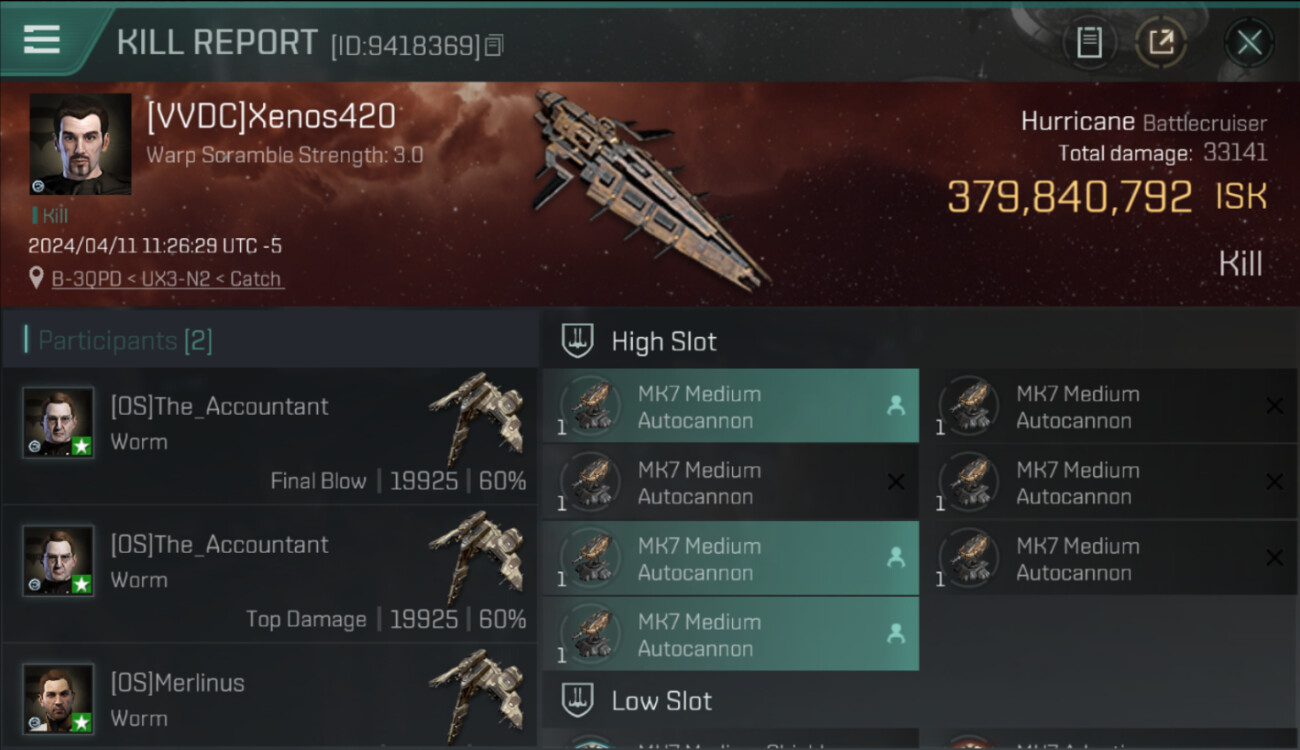Copy the kill report ID icon
The width and height of the screenshot is (1300, 750).
click(x=493, y=46)
